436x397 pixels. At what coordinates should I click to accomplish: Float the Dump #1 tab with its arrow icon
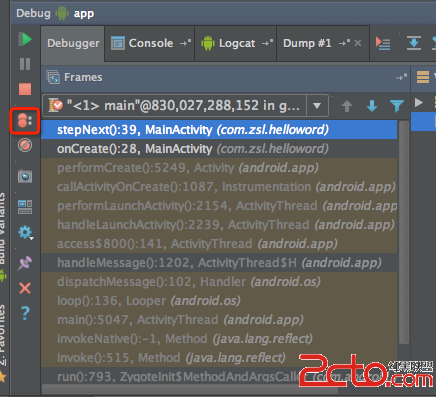click(x=344, y=43)
